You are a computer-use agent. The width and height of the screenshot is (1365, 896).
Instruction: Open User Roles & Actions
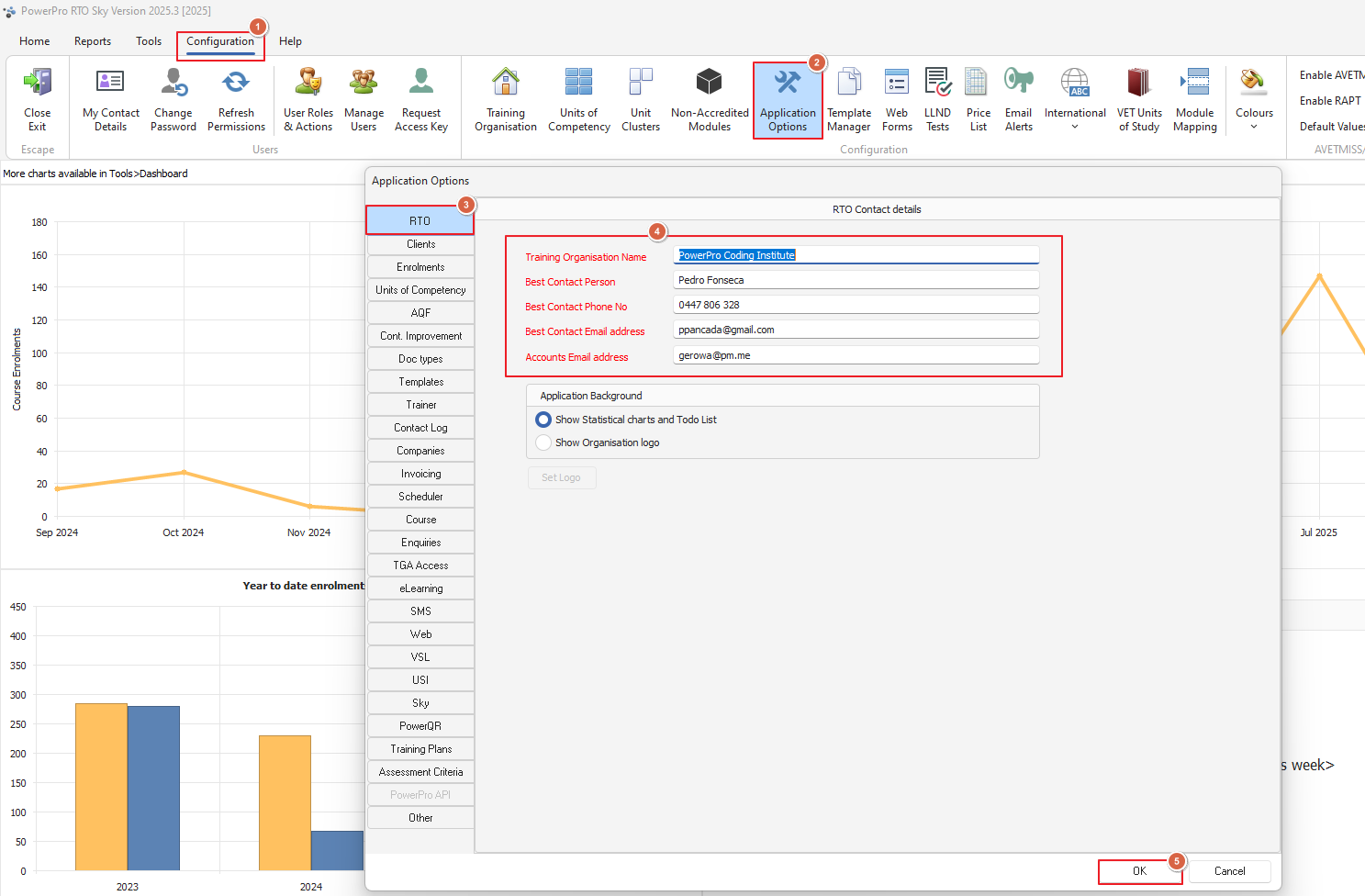click(308, 100)
